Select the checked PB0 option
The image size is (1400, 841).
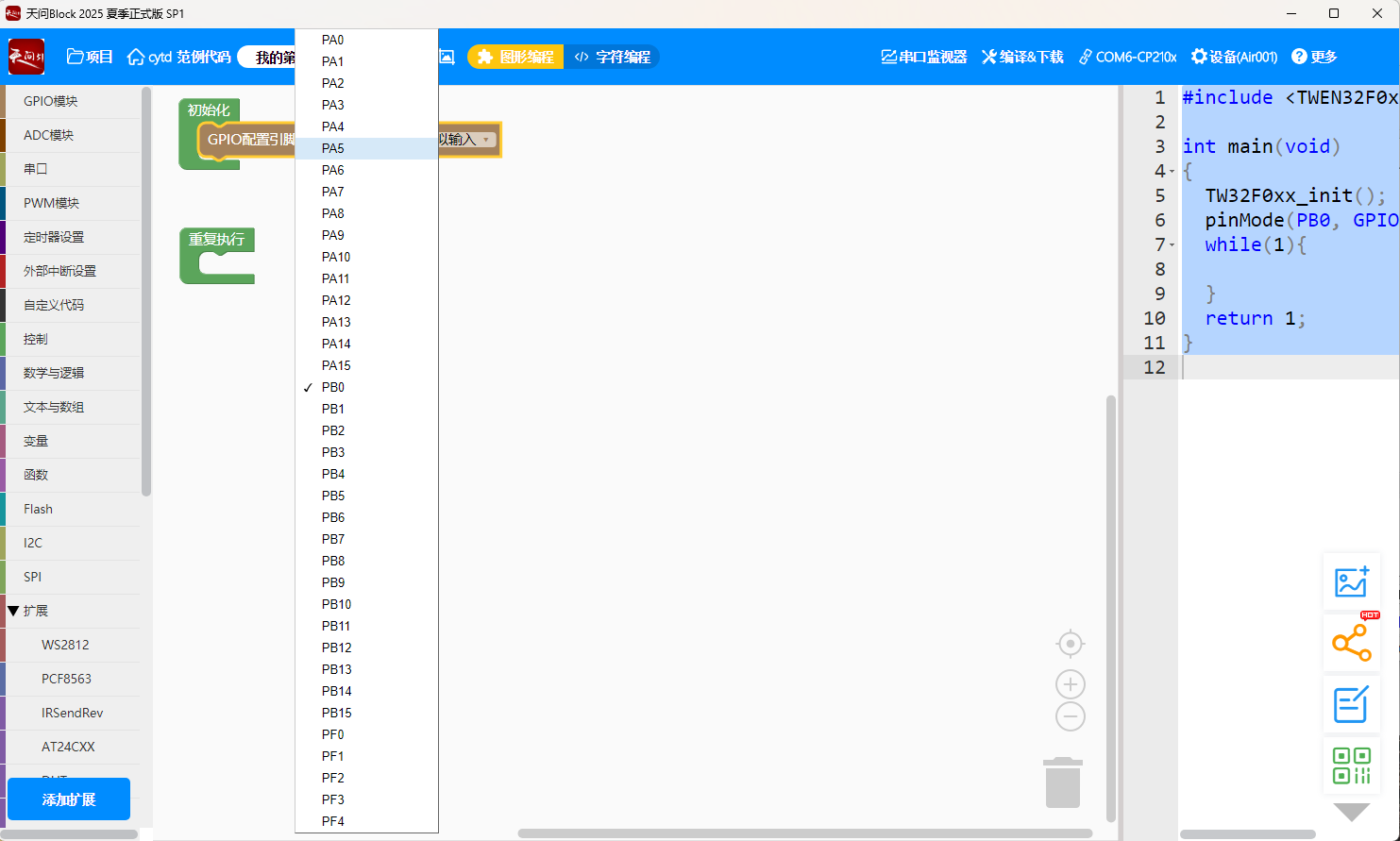(x=333, y=387)
